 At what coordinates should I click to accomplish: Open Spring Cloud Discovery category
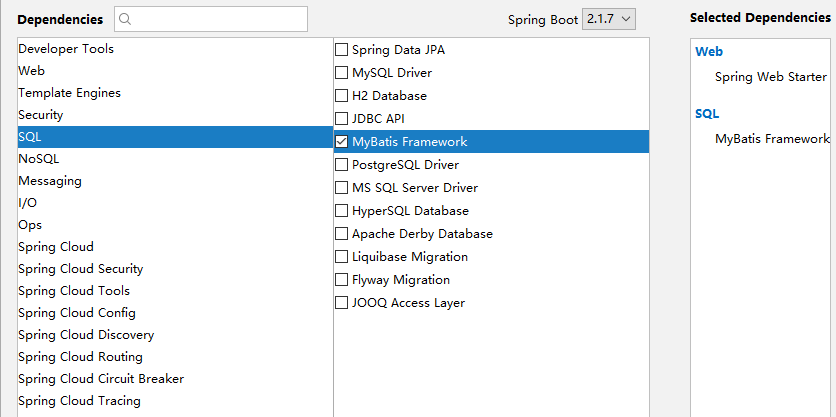point(175,335)
